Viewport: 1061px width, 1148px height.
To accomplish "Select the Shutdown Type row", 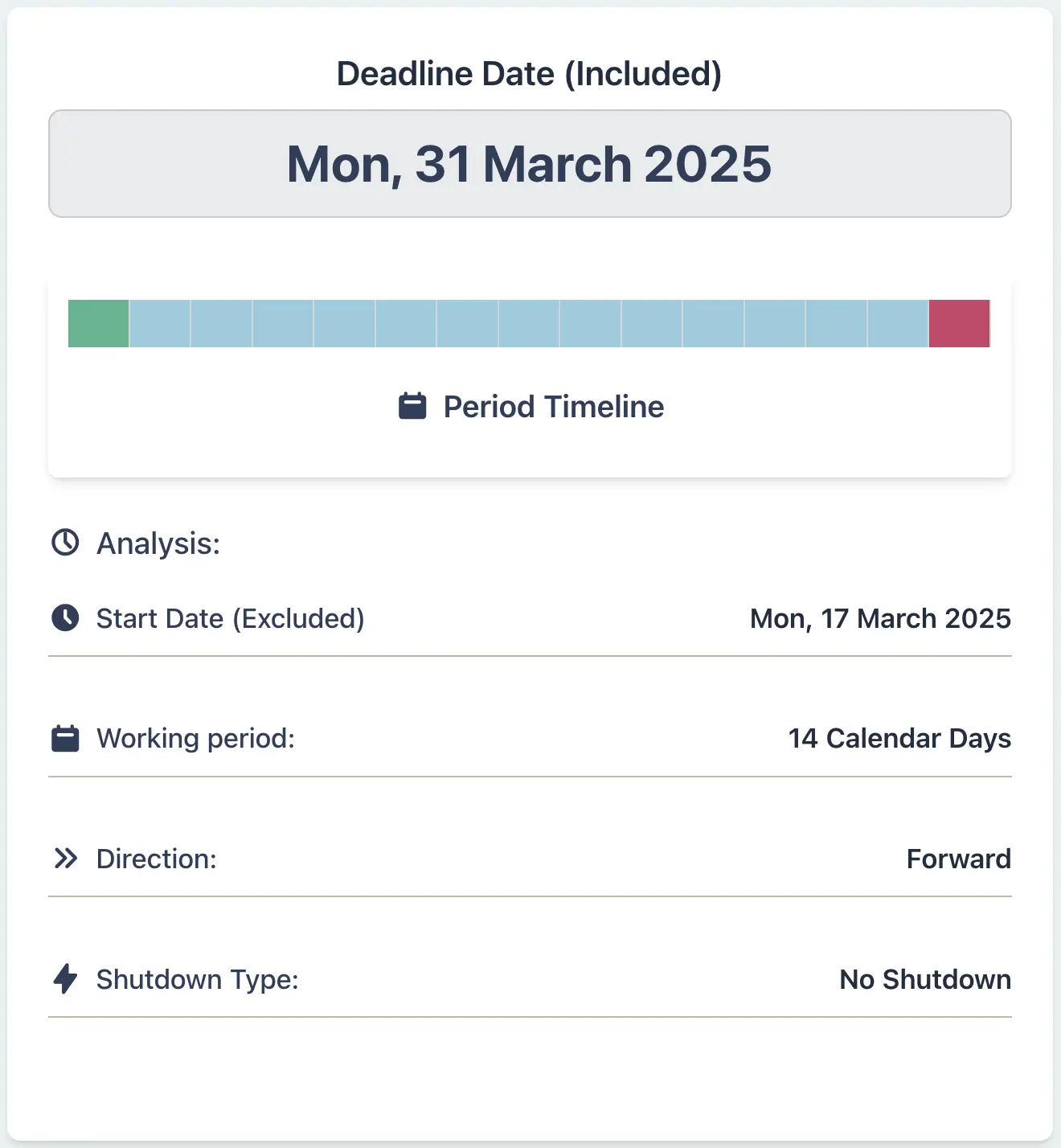I will (198, 979).
